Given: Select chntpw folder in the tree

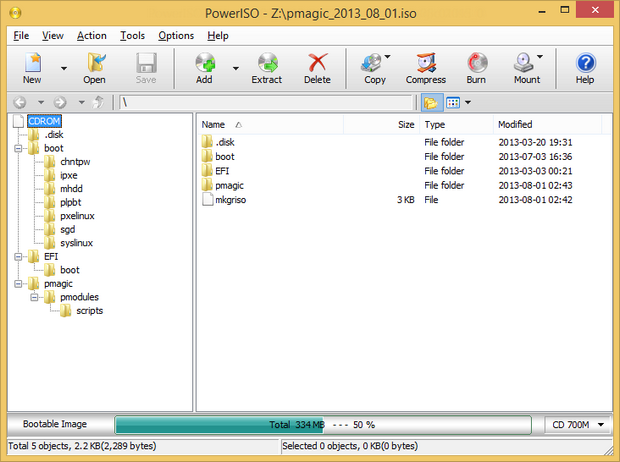Looking at the screenshot, I should pyautogui.click(x=75, y=162).
